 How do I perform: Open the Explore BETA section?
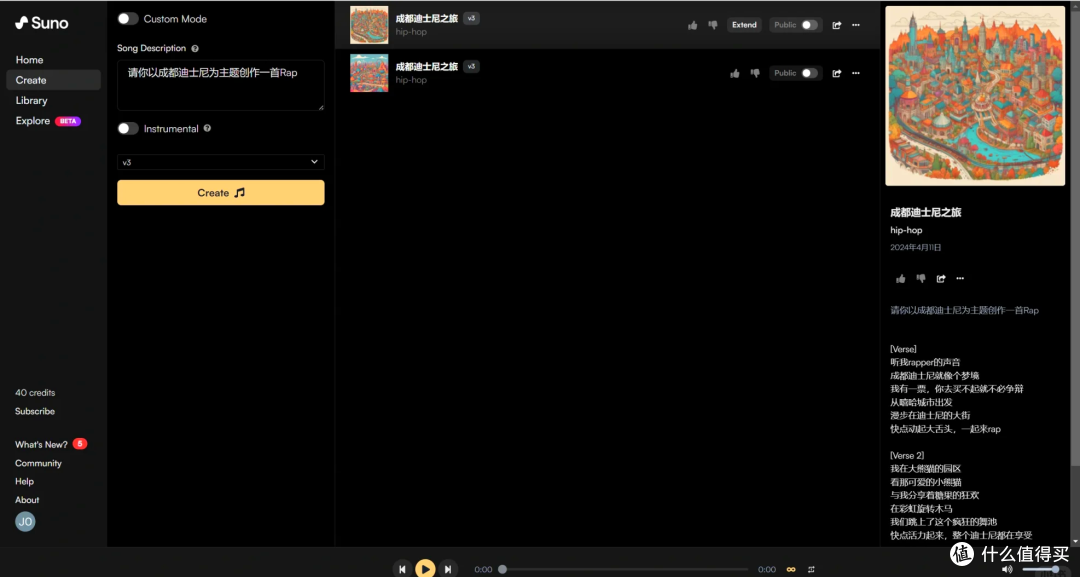(48, 120)
